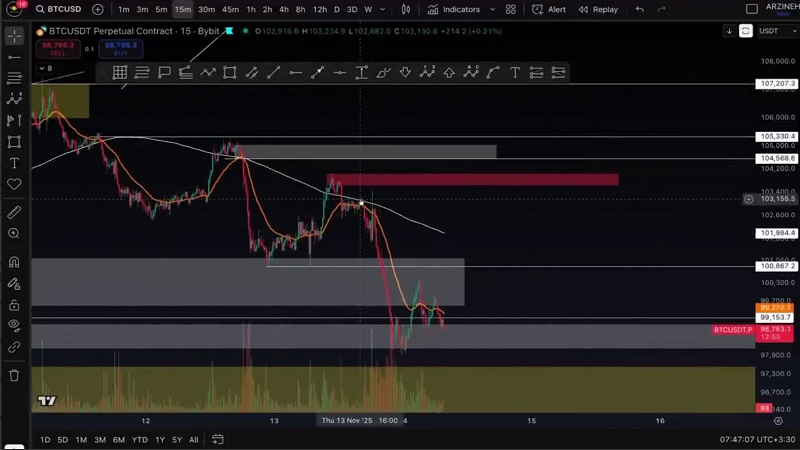Start Bar Replay mode
The image size is (800, 450).
point(597,9)
